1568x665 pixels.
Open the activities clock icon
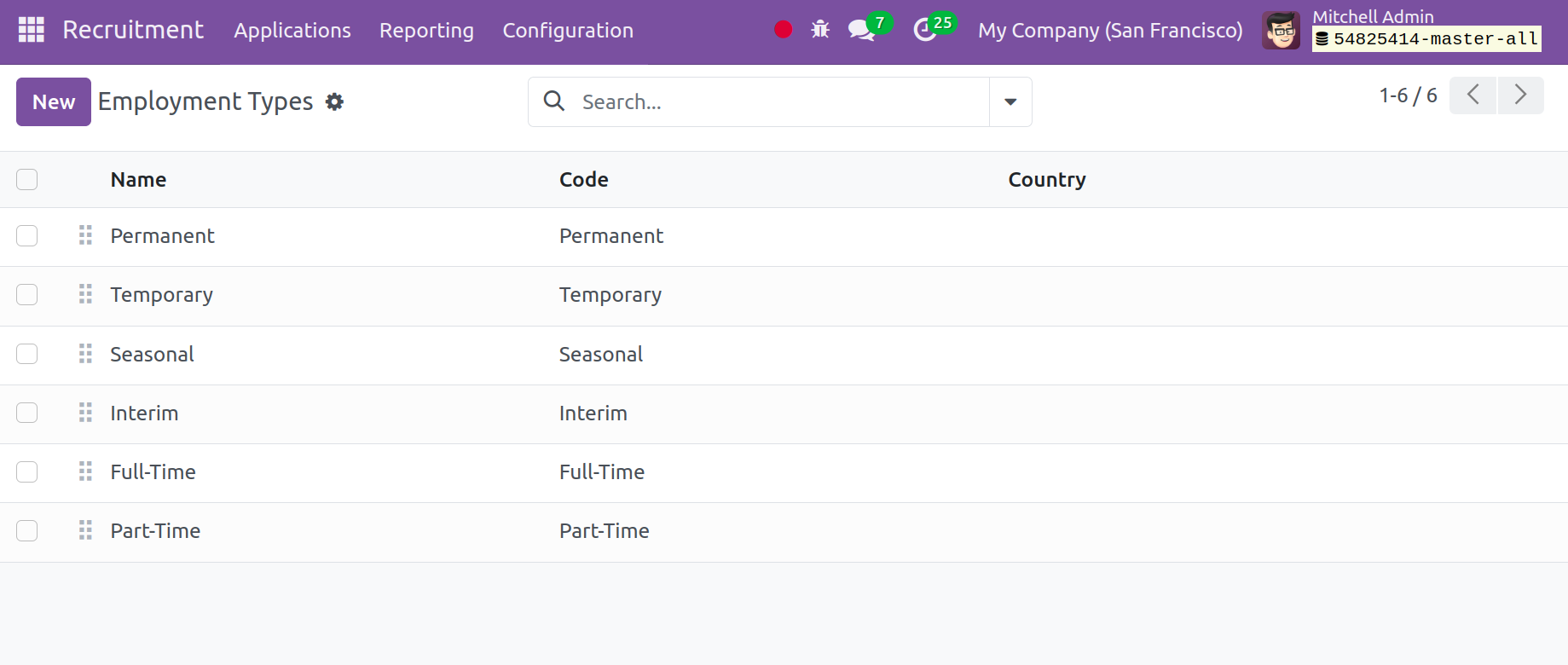point(925,31)
